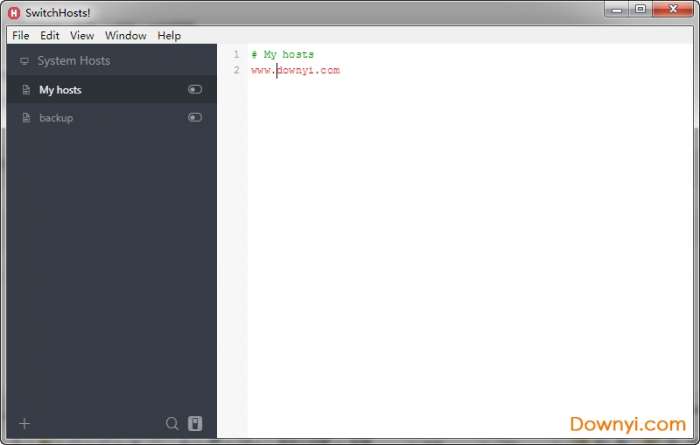This screenshot has width=700, height=445.
Task: Minimize the SwitchHosts! window
Action: (617, 9)
